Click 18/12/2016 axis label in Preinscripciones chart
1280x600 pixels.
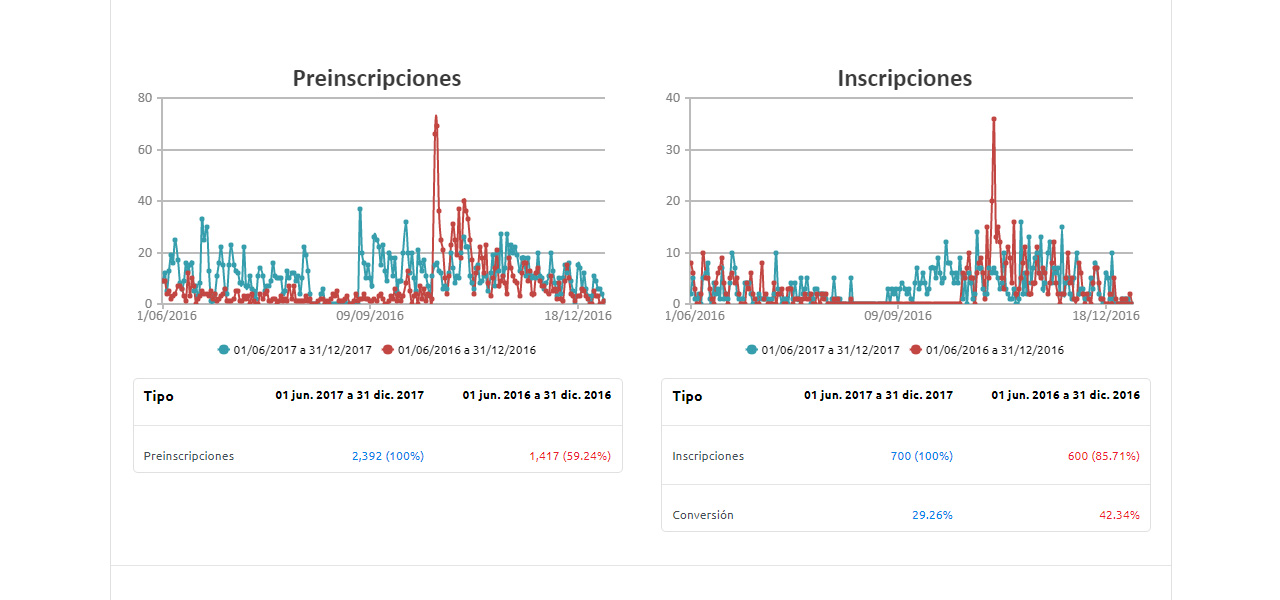pos(577,315)
